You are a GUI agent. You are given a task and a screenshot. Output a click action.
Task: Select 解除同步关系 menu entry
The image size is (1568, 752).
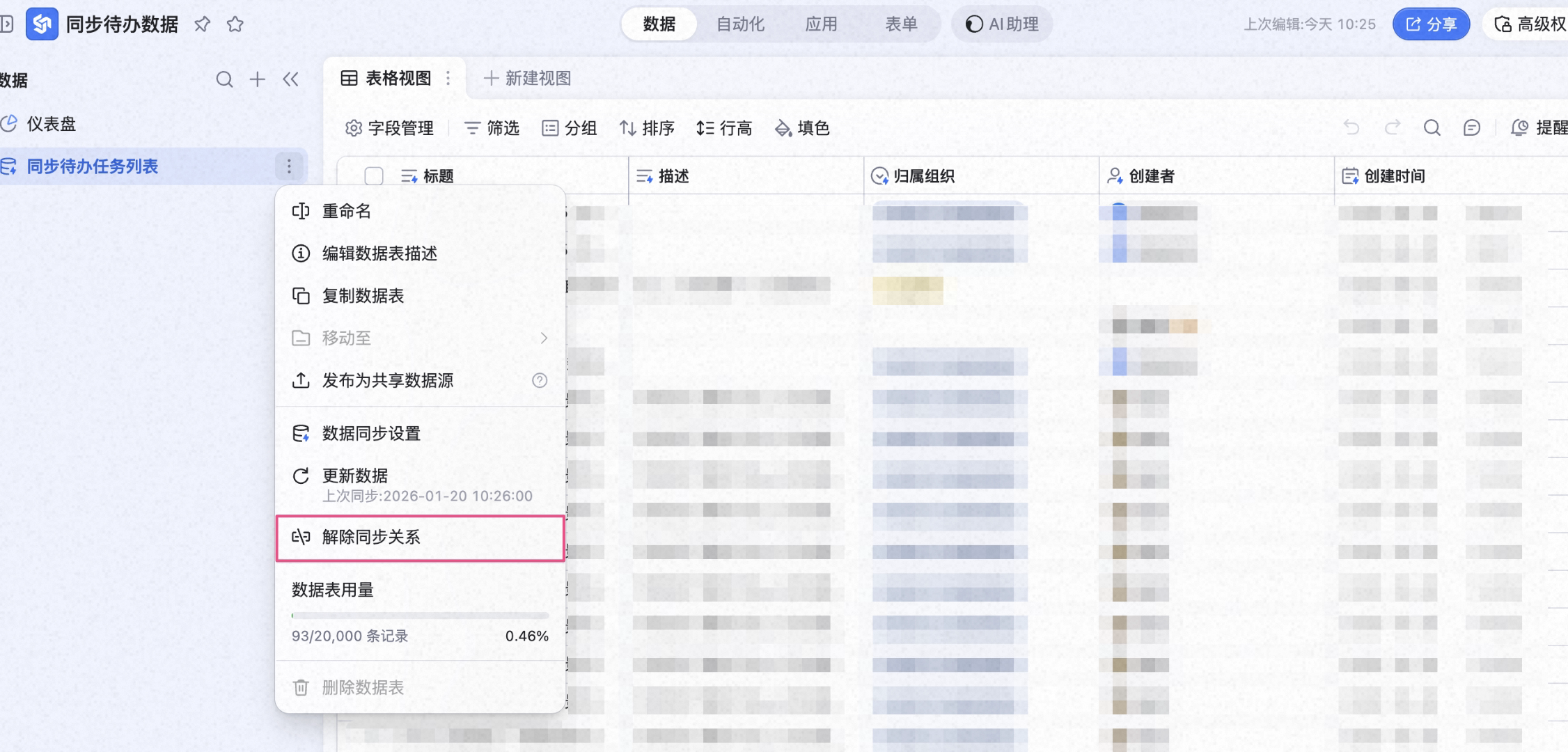(x=420, y=538)
